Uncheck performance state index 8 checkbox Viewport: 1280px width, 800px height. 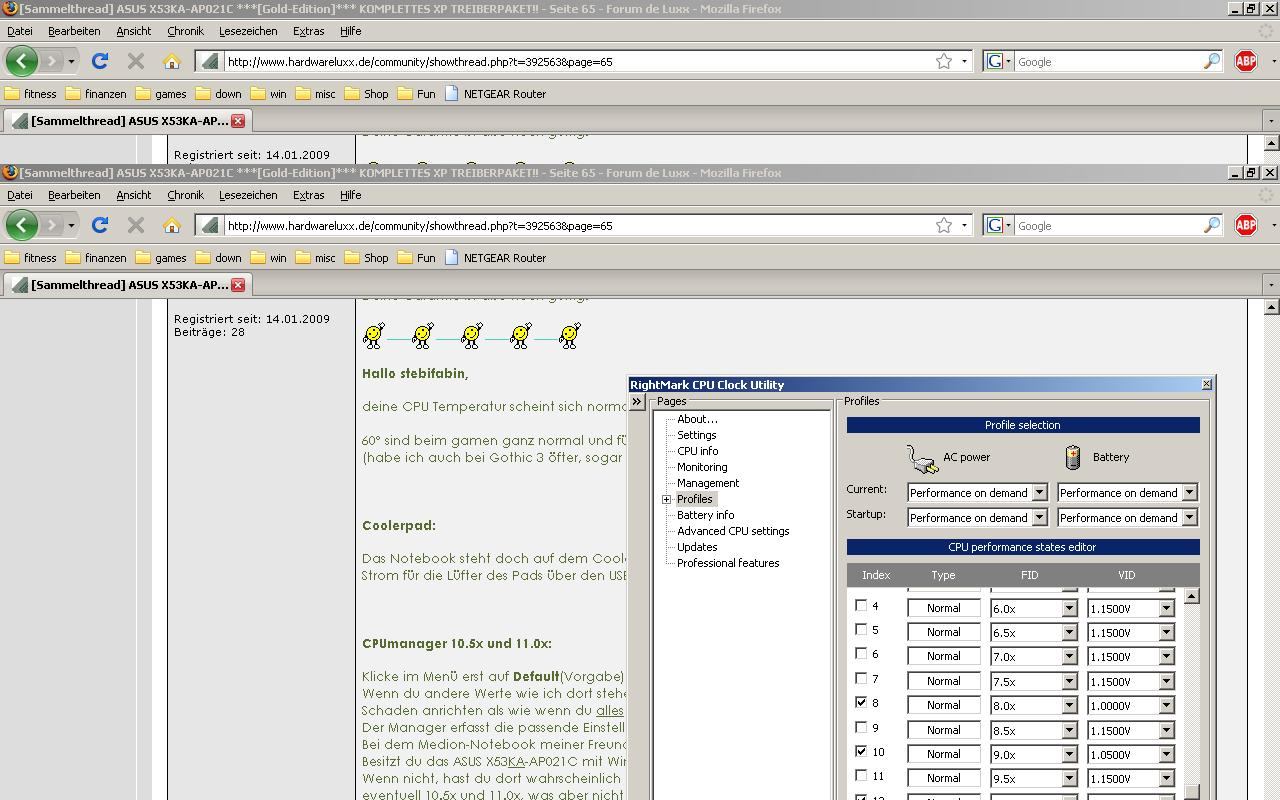(861, 703)
